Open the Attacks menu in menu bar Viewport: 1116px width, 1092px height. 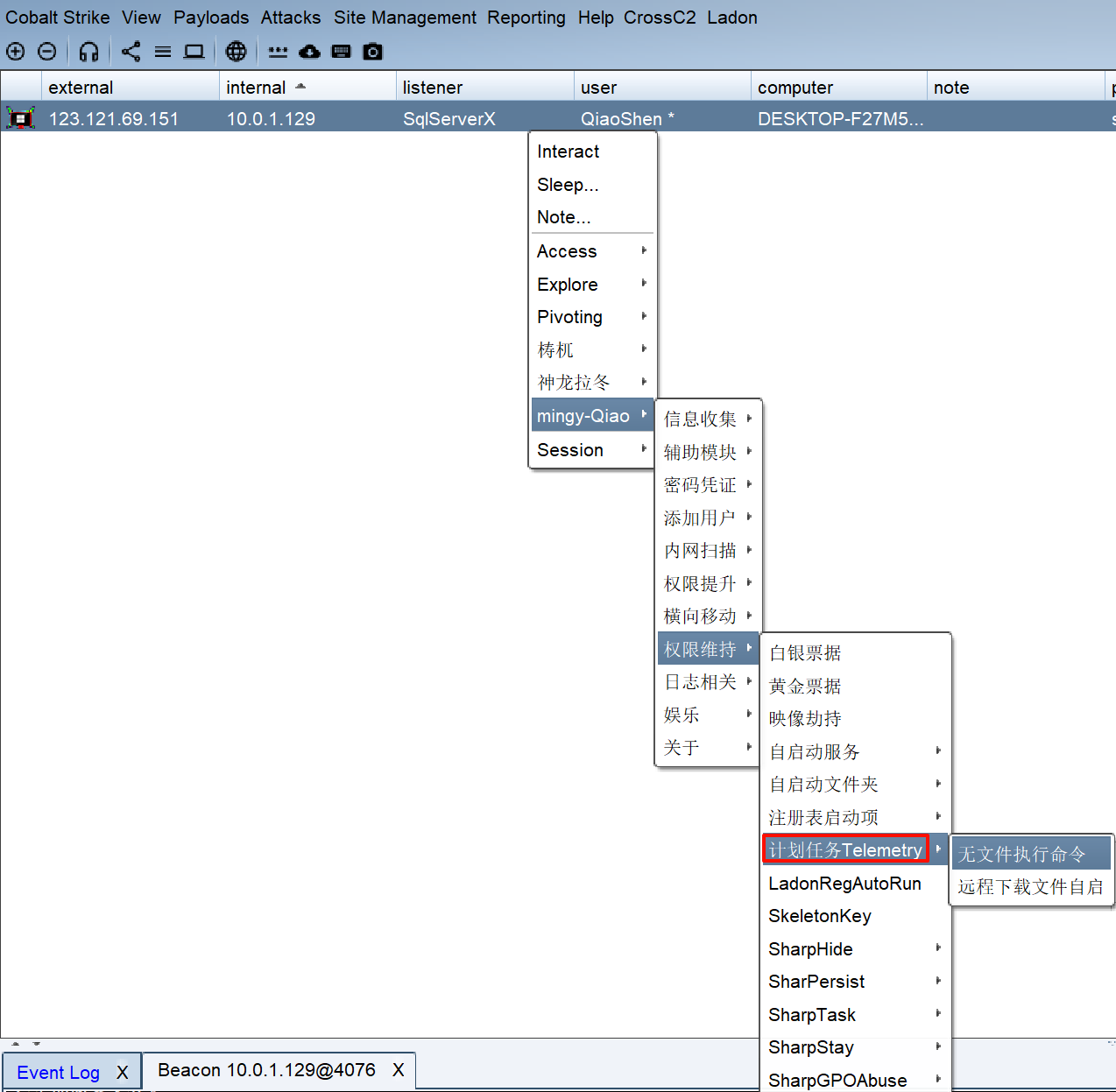(x=290, y=18)
